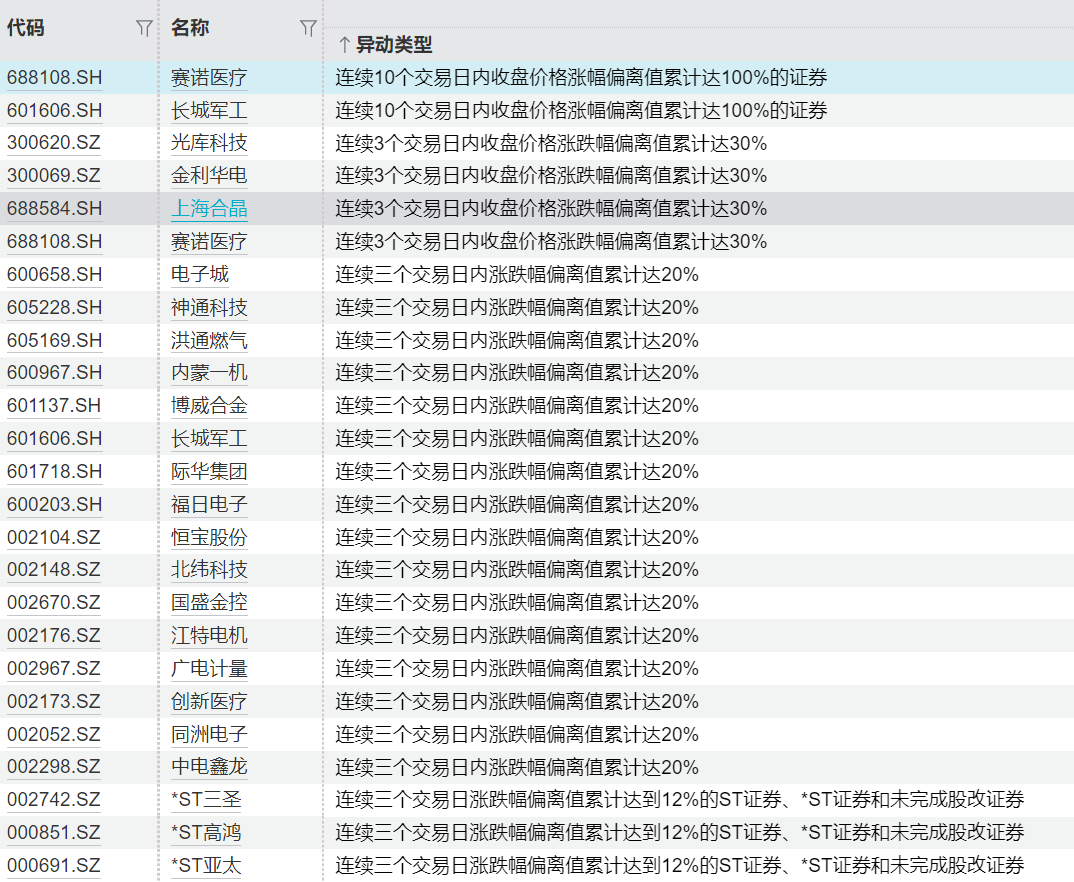This screenshot has height=882, width=1074.
Task: Open stock code 688584.SH
Action: click(54, 209)
